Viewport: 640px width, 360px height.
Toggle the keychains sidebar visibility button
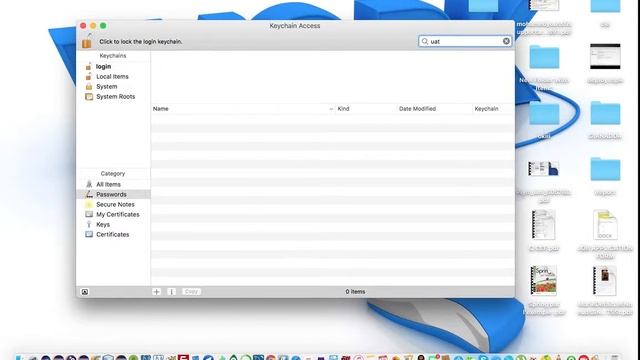point(84,292)
